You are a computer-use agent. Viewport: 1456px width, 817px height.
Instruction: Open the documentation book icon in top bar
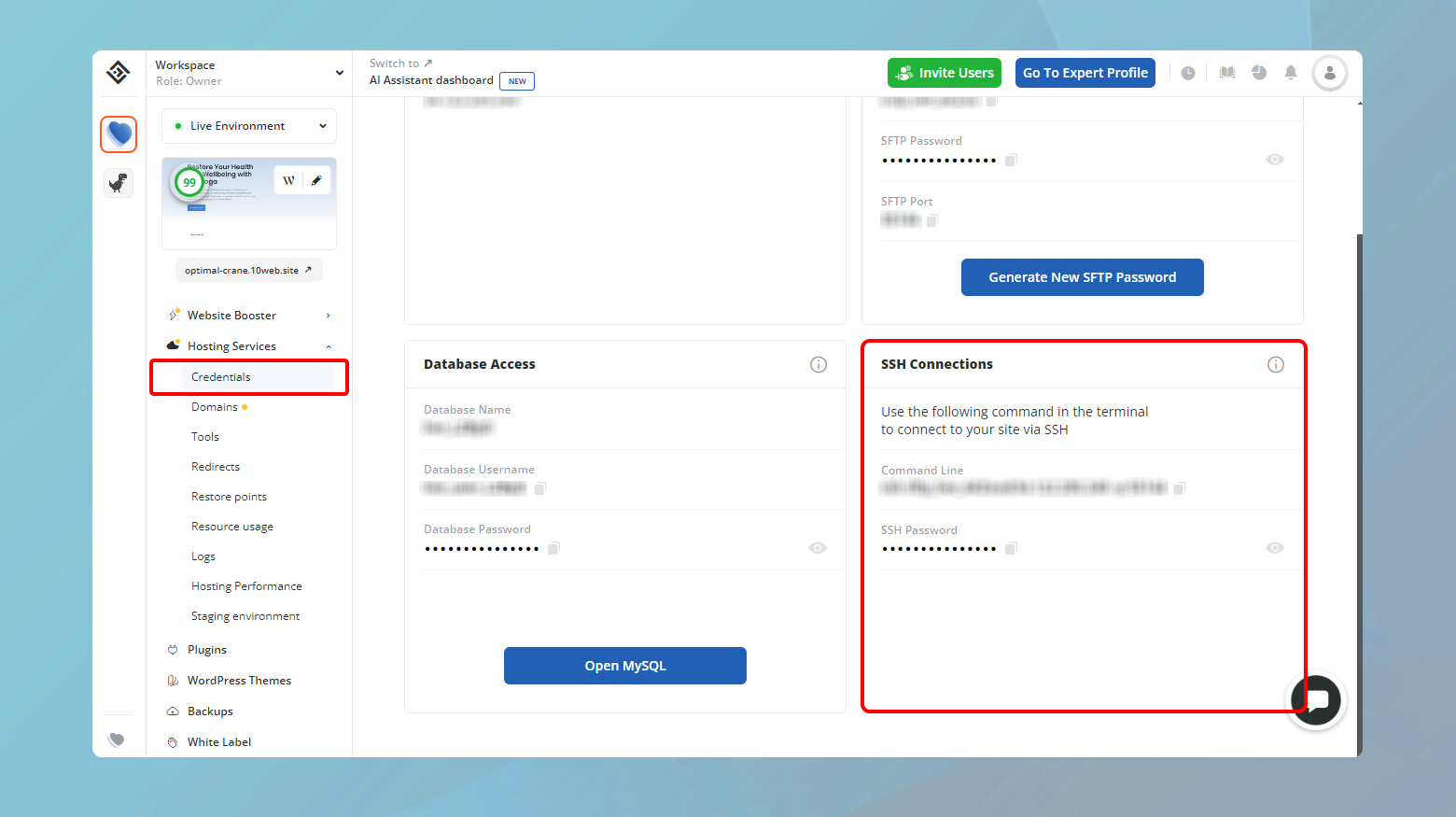pyautogui.click(x=1226, y=72)
